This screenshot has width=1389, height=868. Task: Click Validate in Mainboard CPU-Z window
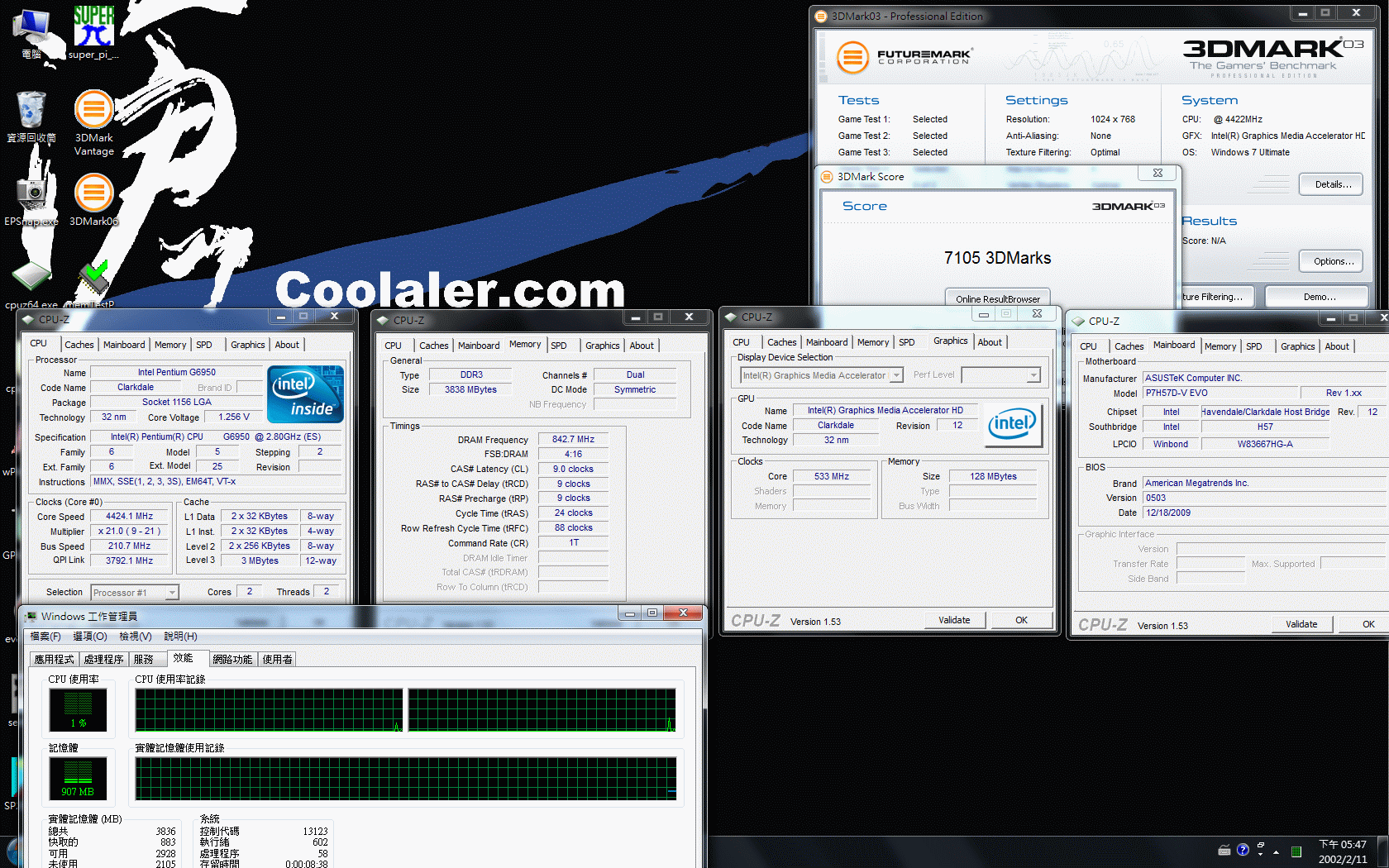[x=1301, y=624]
